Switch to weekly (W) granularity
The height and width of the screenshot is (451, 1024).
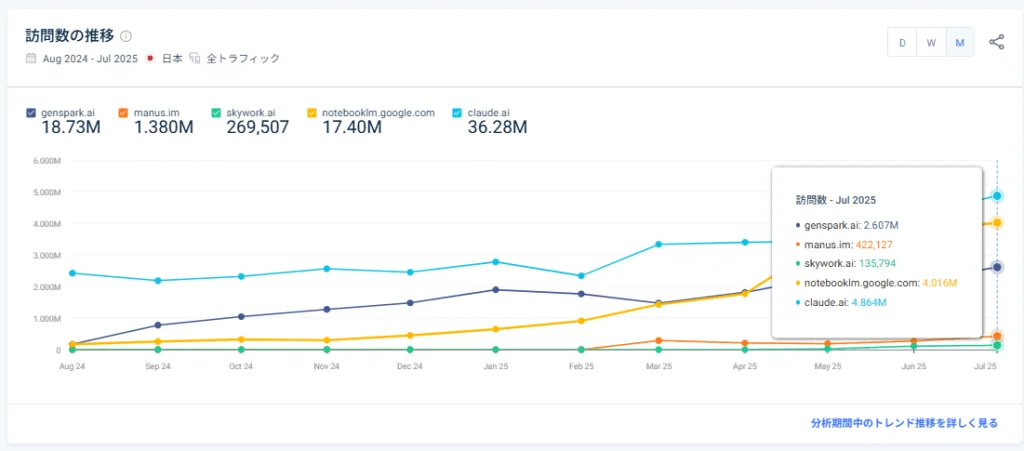click(x=931, y=42)
